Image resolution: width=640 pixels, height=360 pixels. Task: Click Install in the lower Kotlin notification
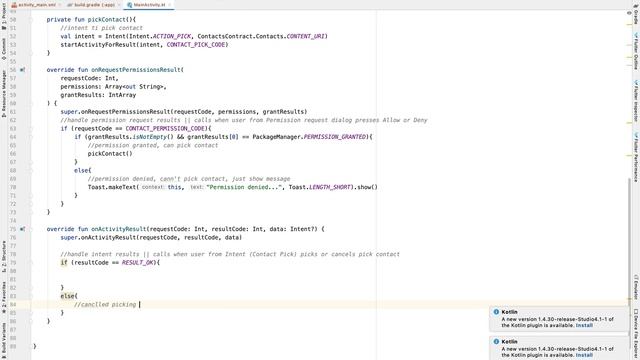(x=584, y=355)
